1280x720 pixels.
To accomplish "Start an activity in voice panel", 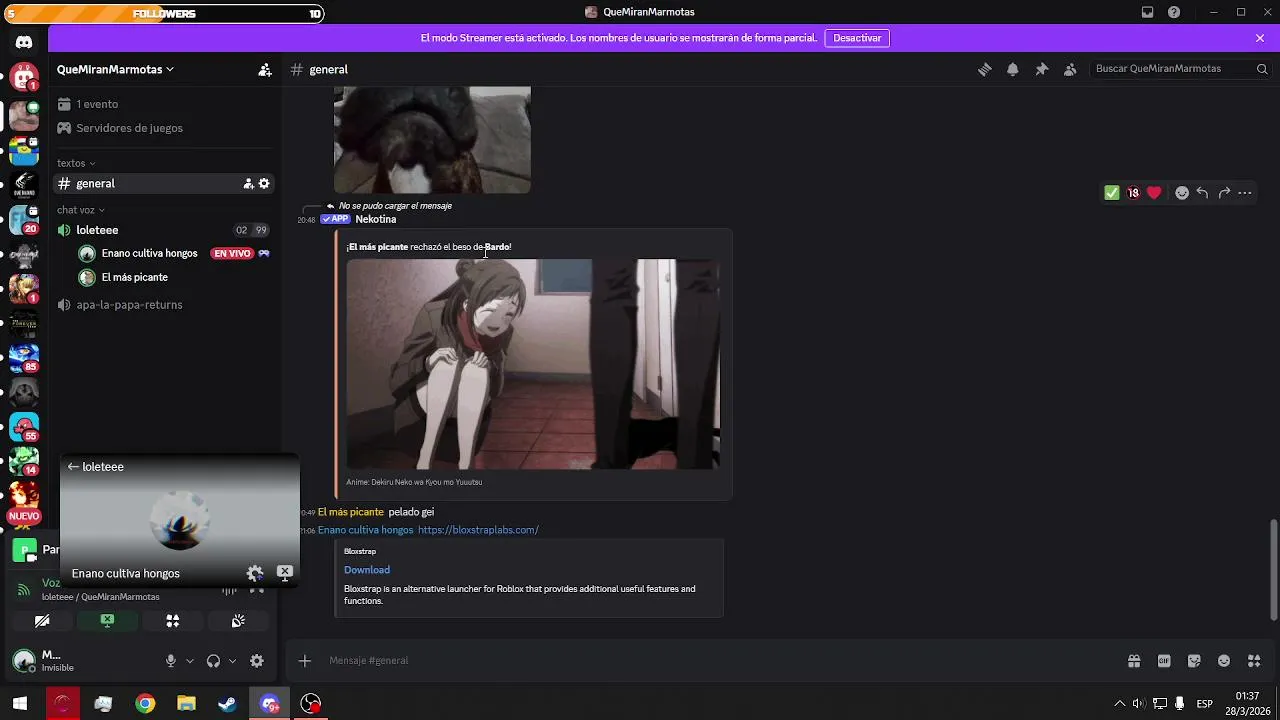I will pyautogui.click(x=173, y=621).
